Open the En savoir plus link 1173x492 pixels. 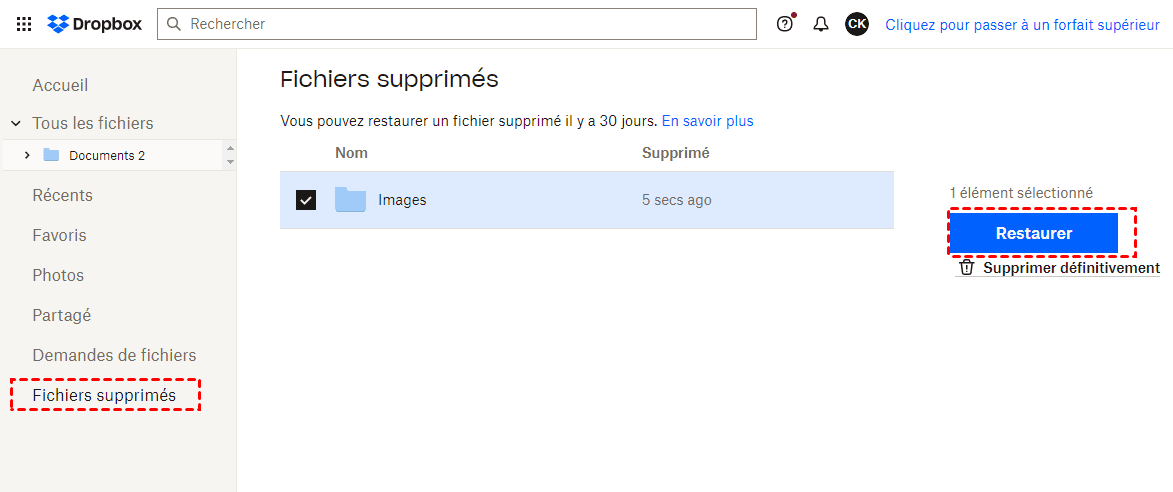tap(707, 121)
